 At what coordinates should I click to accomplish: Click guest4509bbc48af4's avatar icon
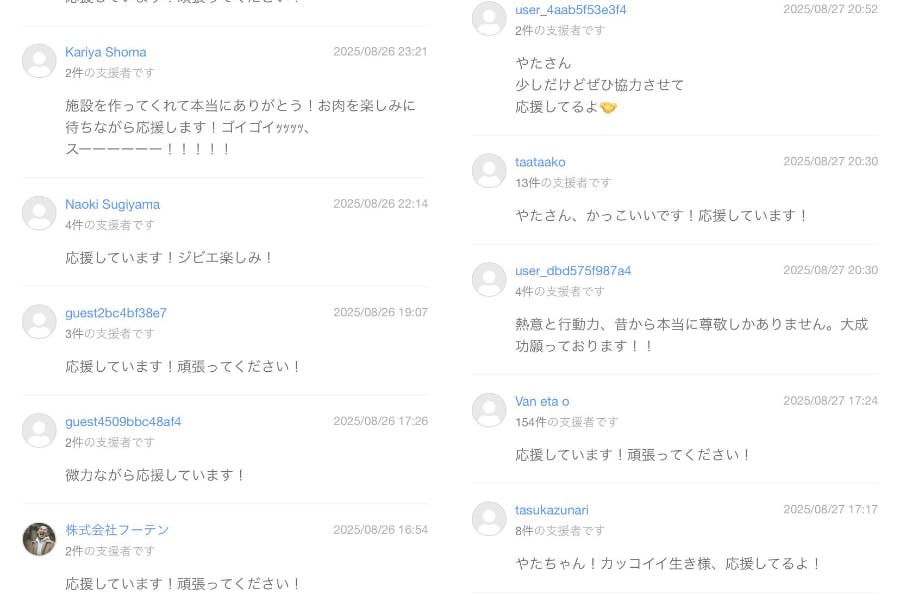pos(39,431)
